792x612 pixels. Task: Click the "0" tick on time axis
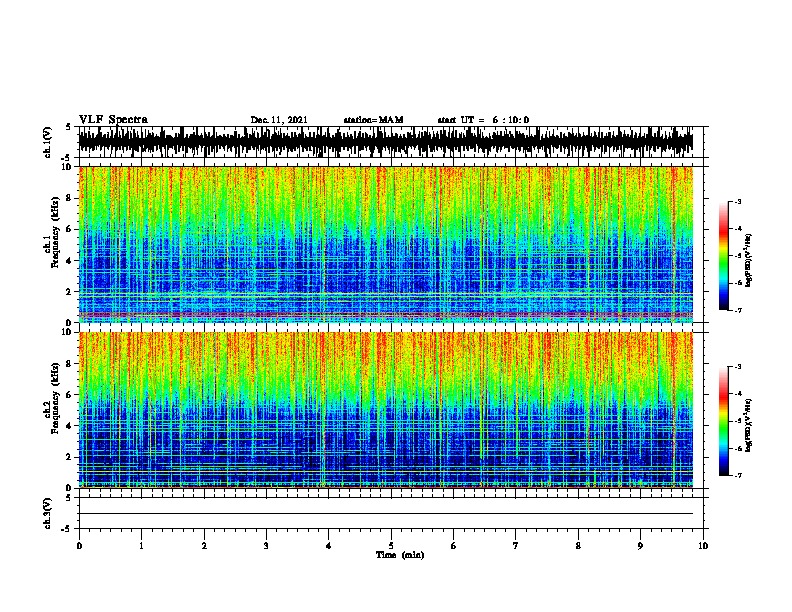click(79, 546)
